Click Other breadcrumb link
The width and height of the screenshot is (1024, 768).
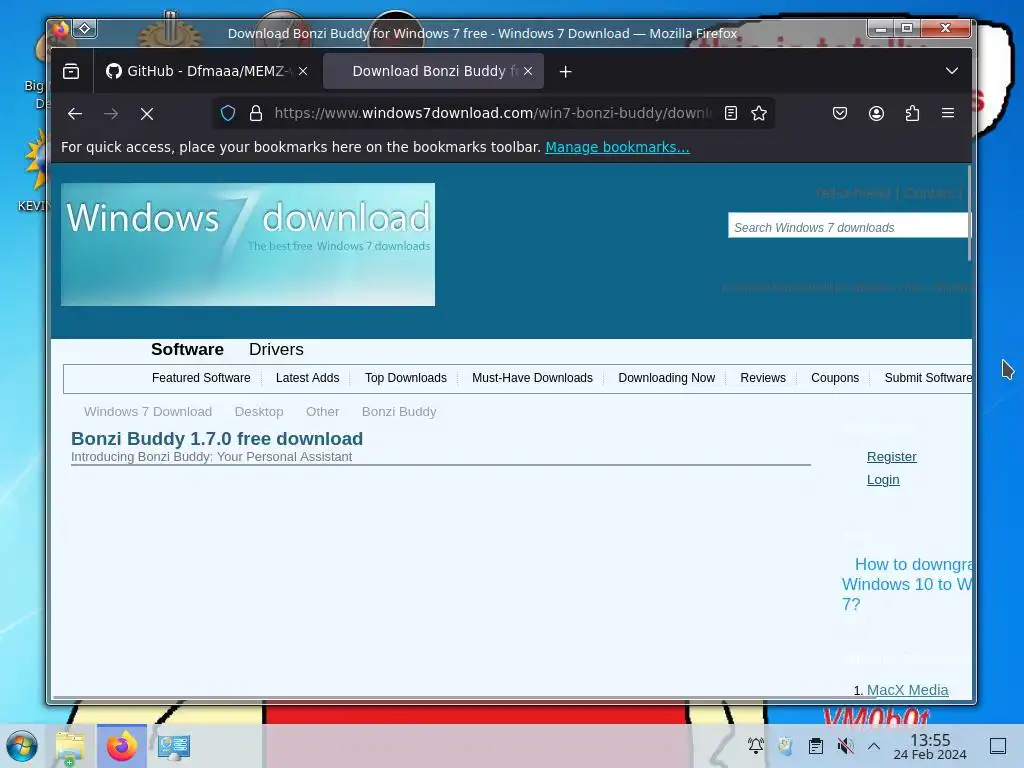point(323,412)
